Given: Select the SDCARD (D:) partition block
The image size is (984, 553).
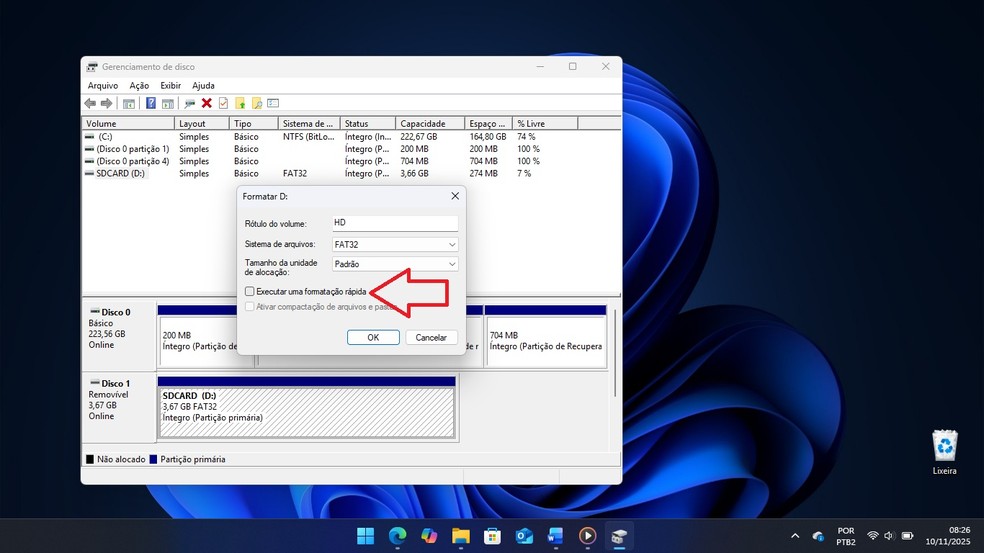Looking at the screenshot, I should coord(306,412).
